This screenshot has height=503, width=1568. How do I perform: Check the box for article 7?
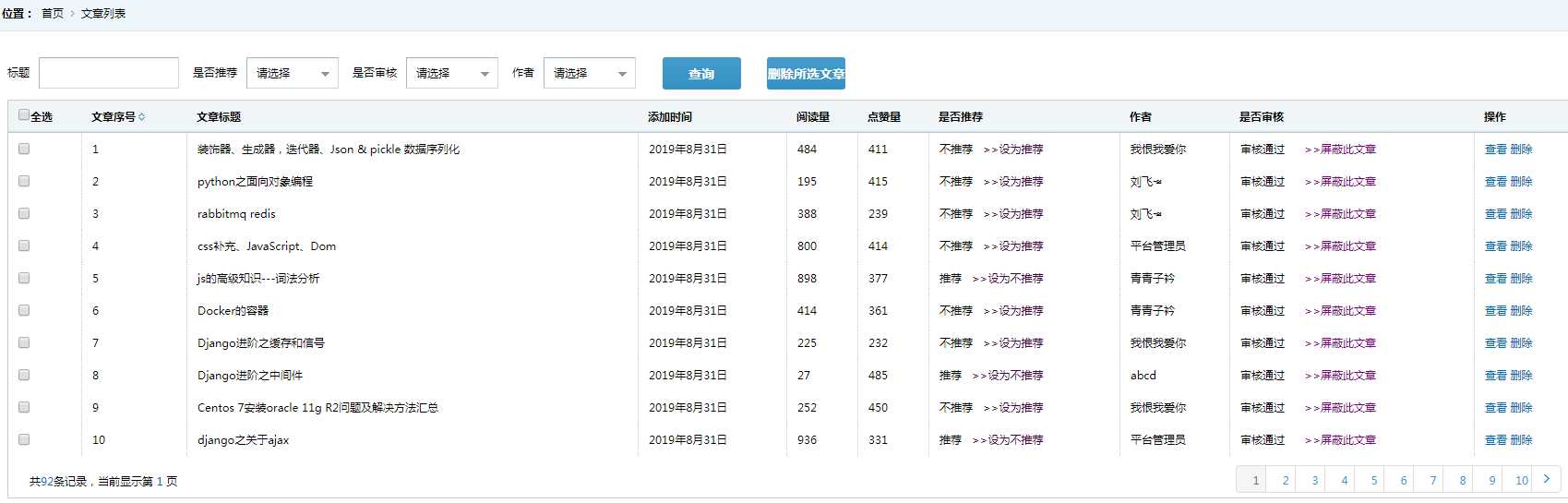[x=24, y=342]
